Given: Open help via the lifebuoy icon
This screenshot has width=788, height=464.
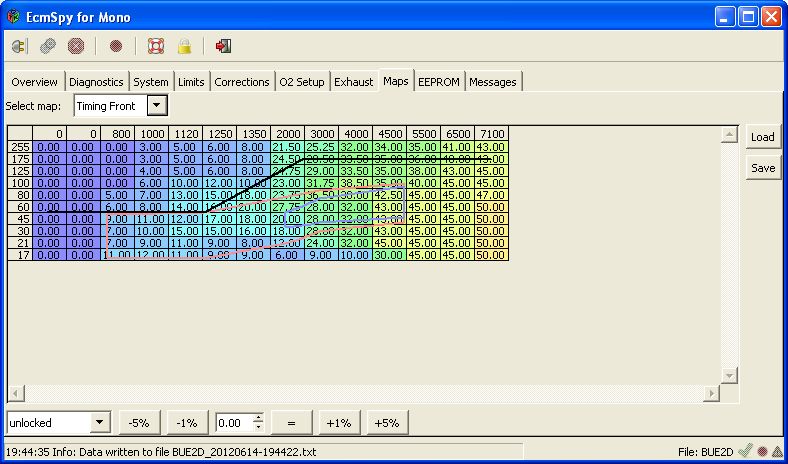Looking at the screenshot, I should point(155,46).
